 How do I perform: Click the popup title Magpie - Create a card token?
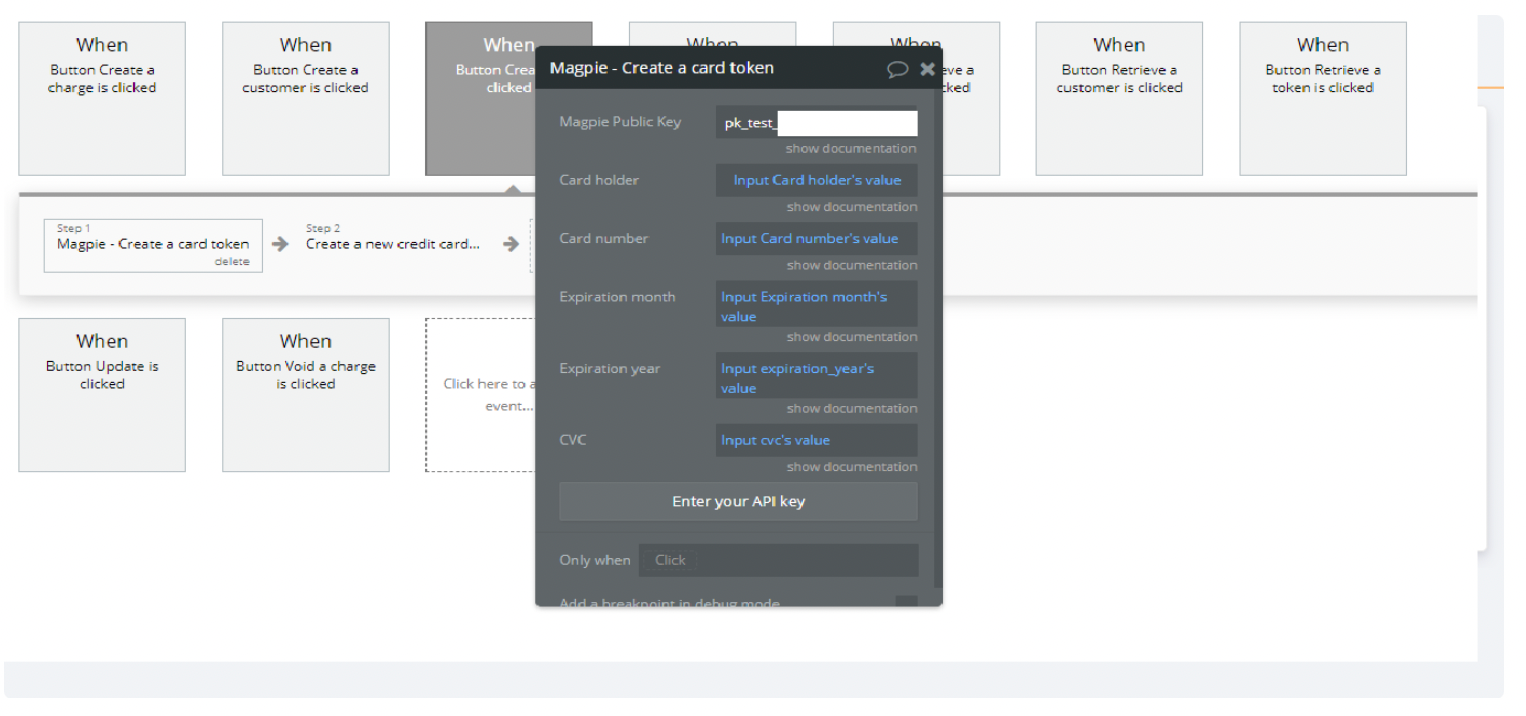662,69
